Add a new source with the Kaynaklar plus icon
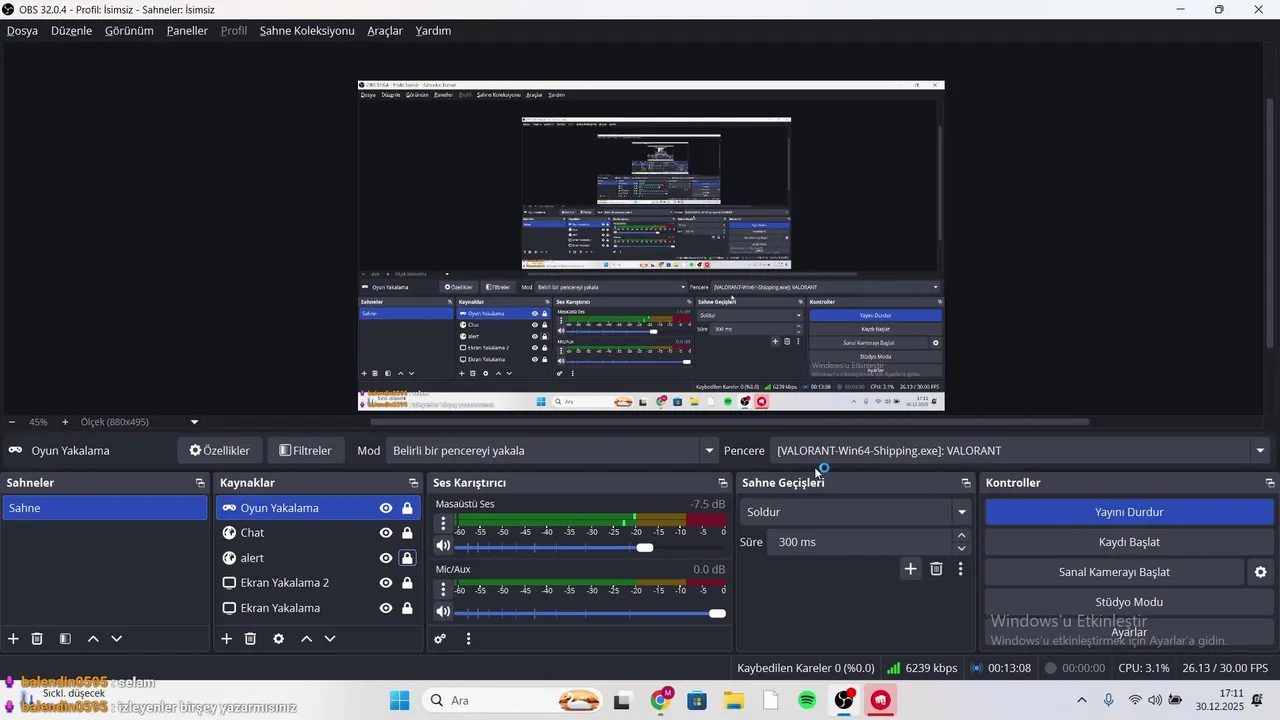The image size is (1280, 720). click(226, 639)
